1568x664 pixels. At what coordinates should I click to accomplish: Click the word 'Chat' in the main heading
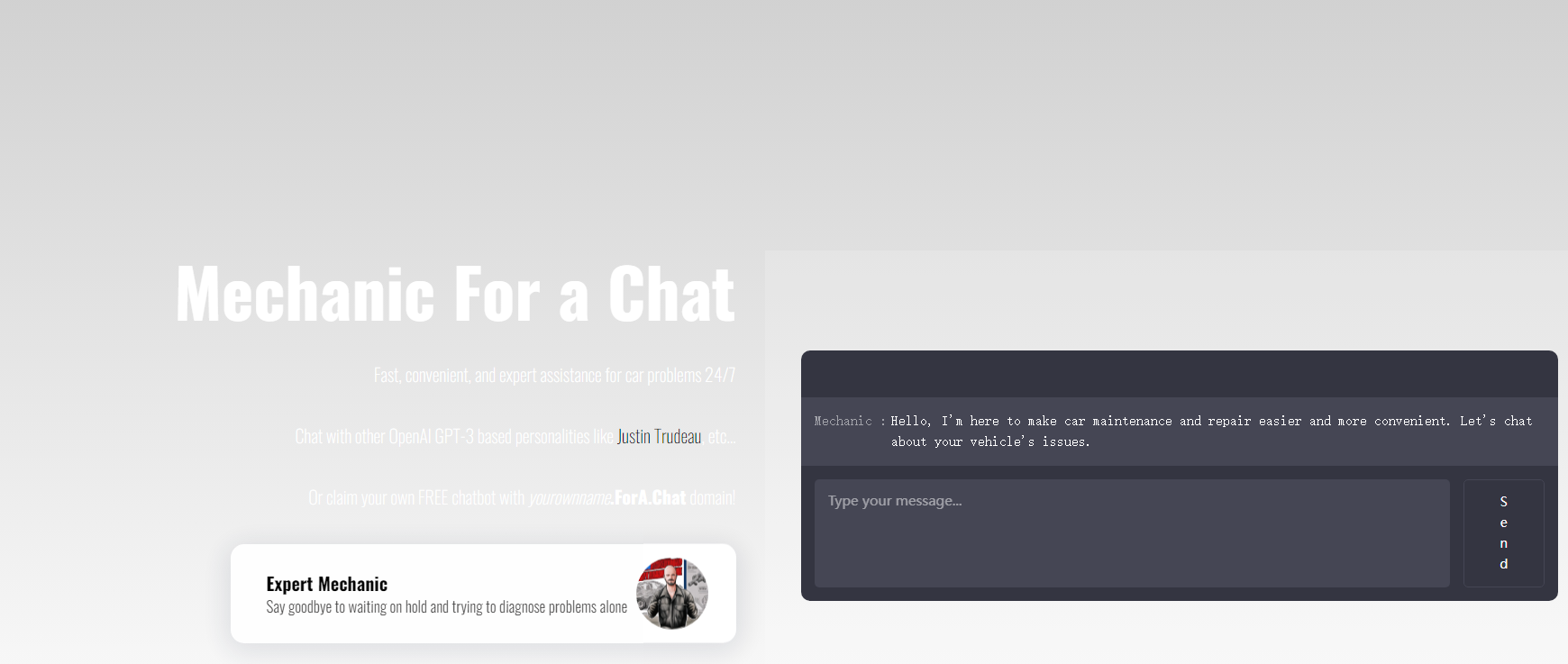pos(671,294)
